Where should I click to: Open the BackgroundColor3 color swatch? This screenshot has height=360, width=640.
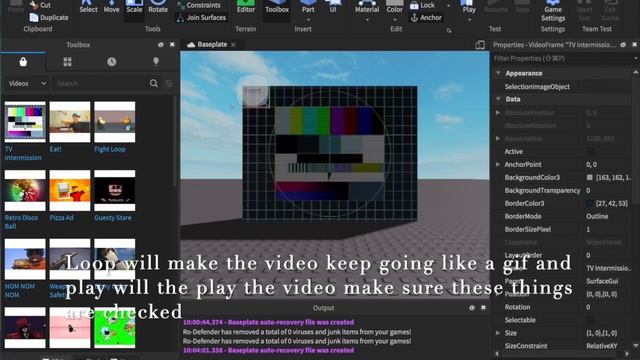(590, 178)
